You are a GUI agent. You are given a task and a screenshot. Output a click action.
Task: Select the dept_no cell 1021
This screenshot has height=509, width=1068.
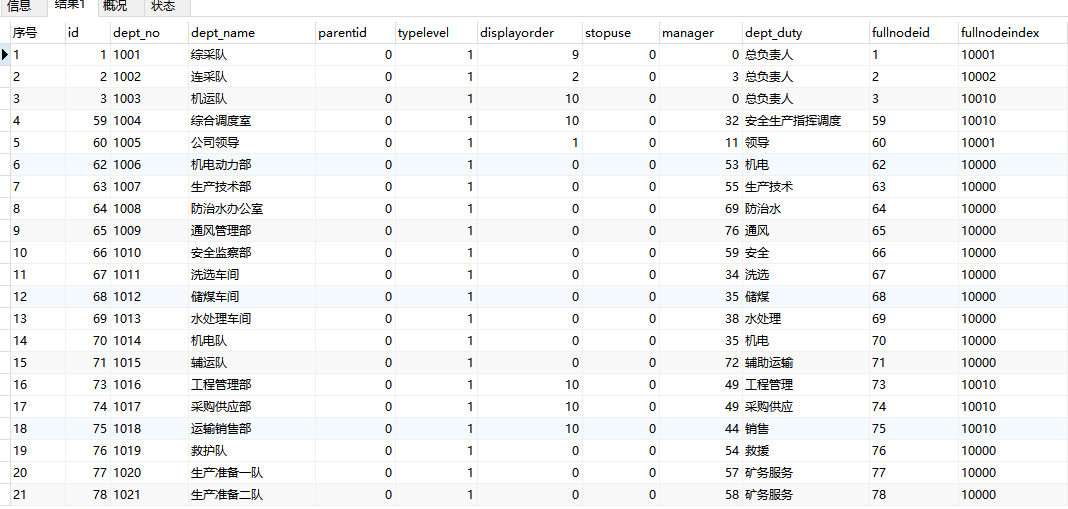pyautogui.click(x=149, y=495)
